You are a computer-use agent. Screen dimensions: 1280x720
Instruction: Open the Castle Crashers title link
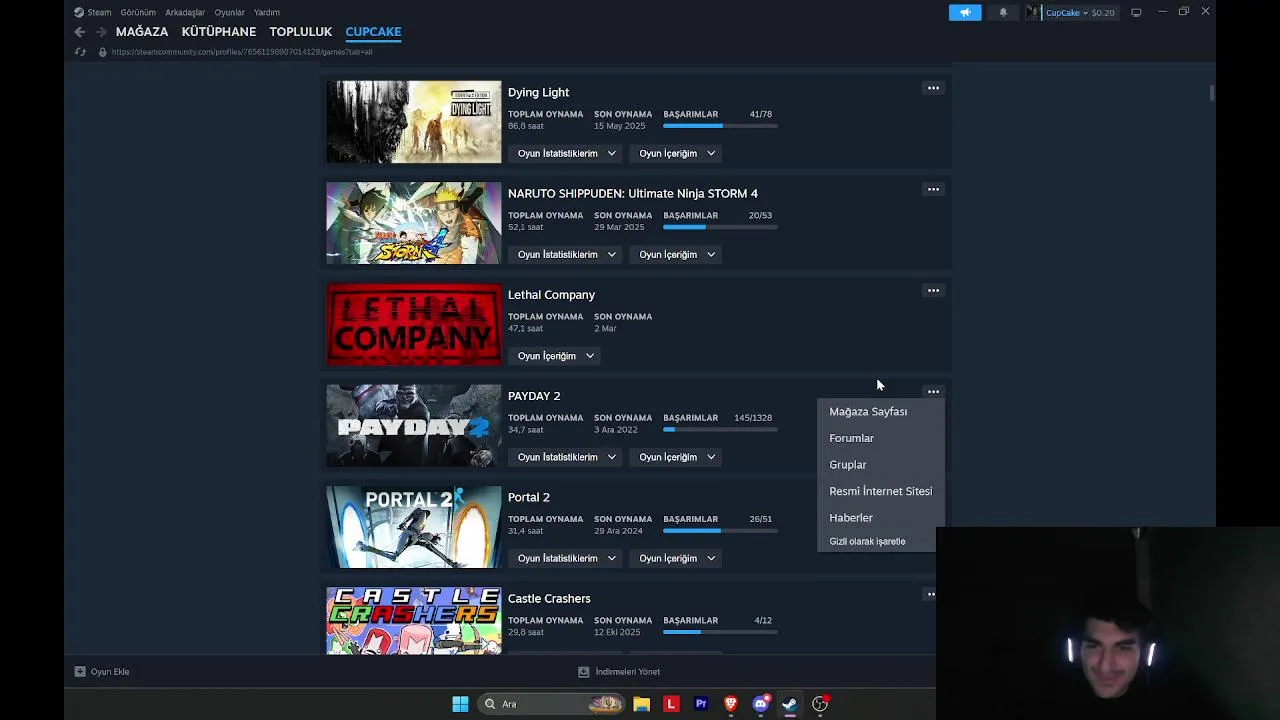pyautogui.click(x=549, y=598)
